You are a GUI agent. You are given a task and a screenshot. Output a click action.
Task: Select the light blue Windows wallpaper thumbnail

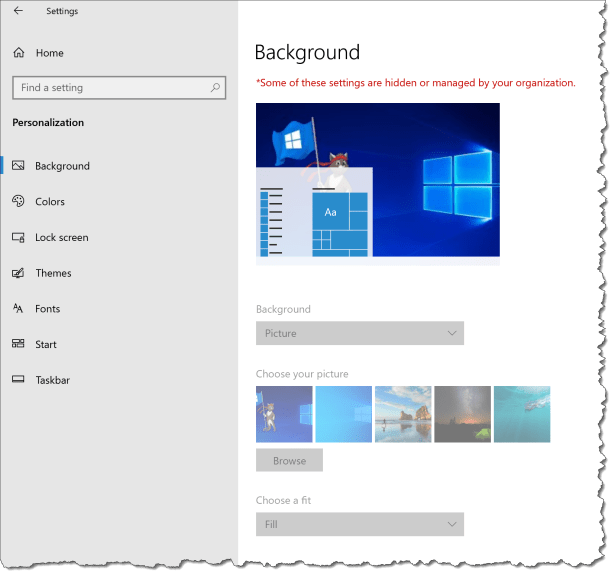coord(344,414)
